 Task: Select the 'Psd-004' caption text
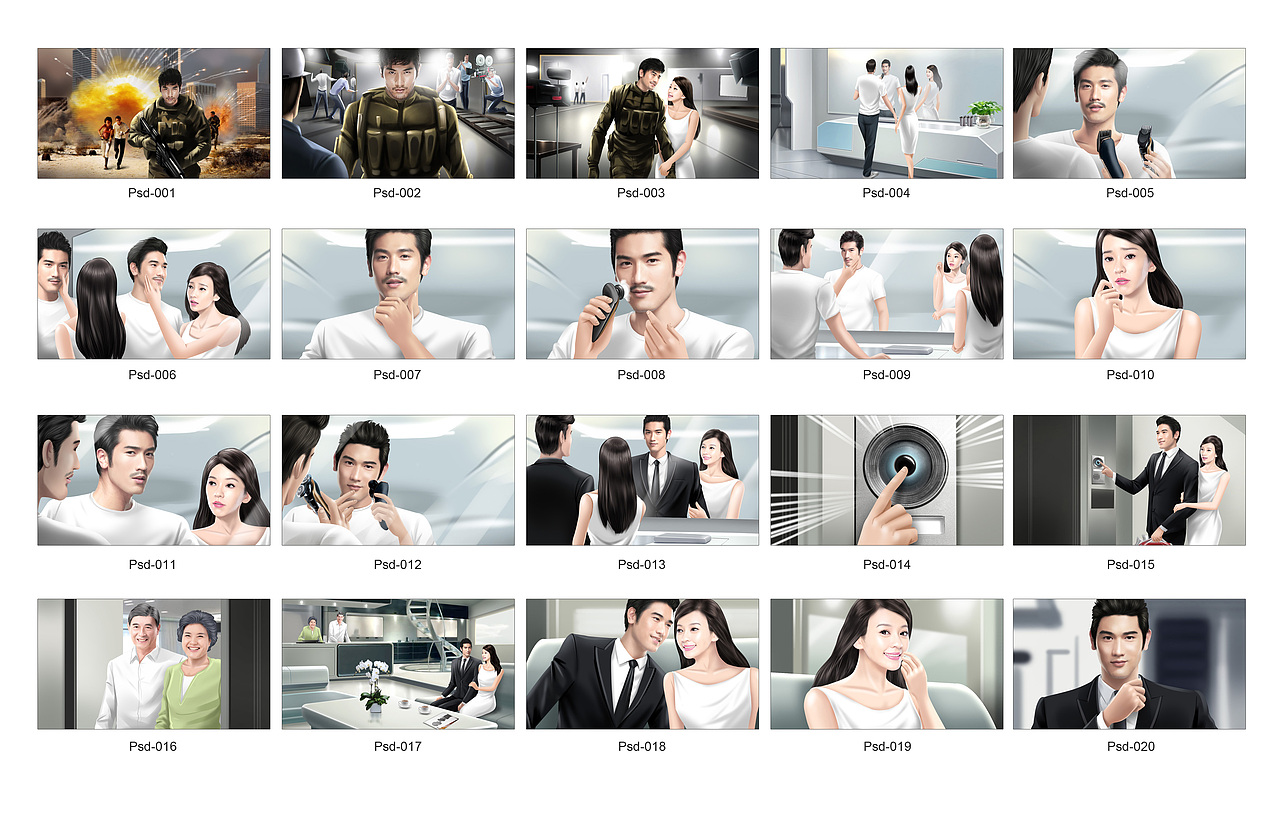pyautogui.click(x=887, y=193)
